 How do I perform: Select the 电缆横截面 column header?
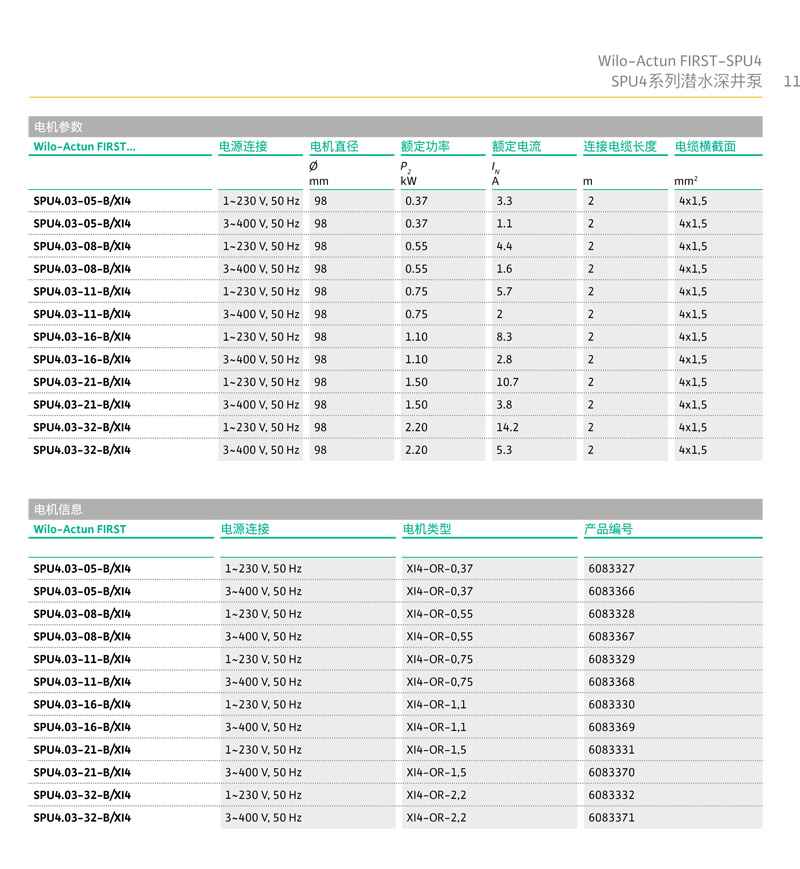pos(705,147)
